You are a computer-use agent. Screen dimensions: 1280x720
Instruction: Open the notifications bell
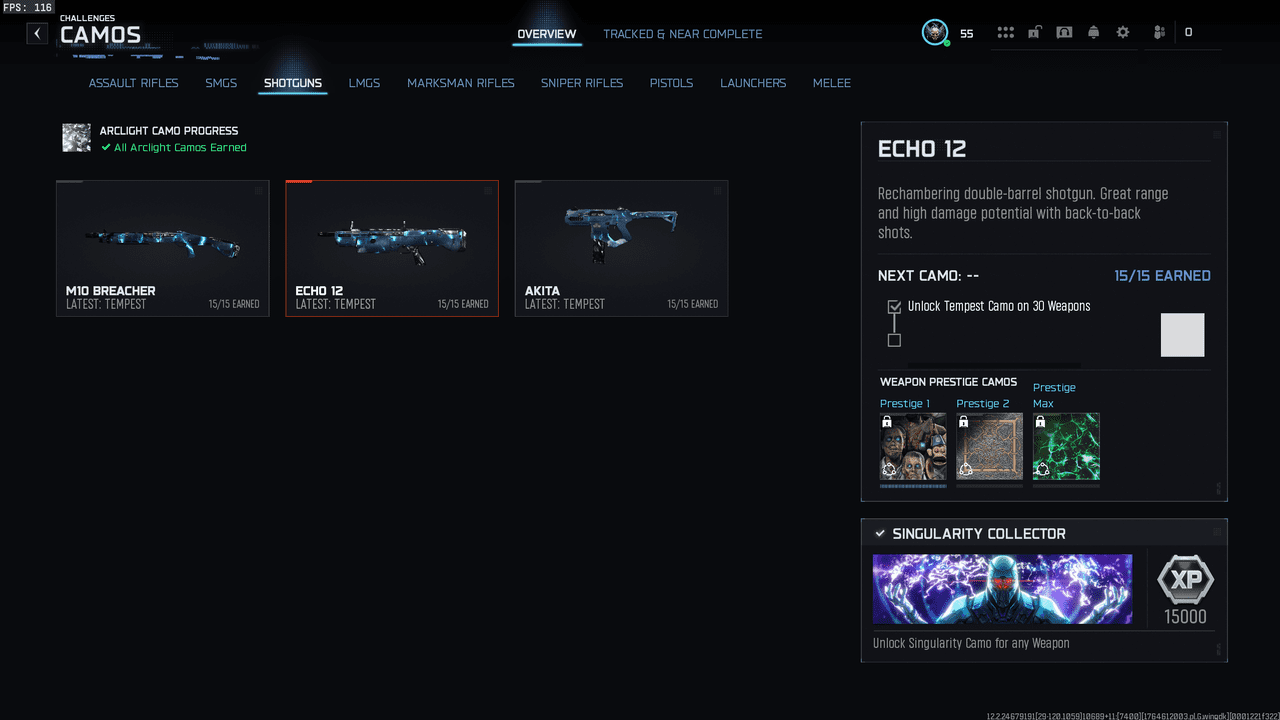[x=1093, y=33]
